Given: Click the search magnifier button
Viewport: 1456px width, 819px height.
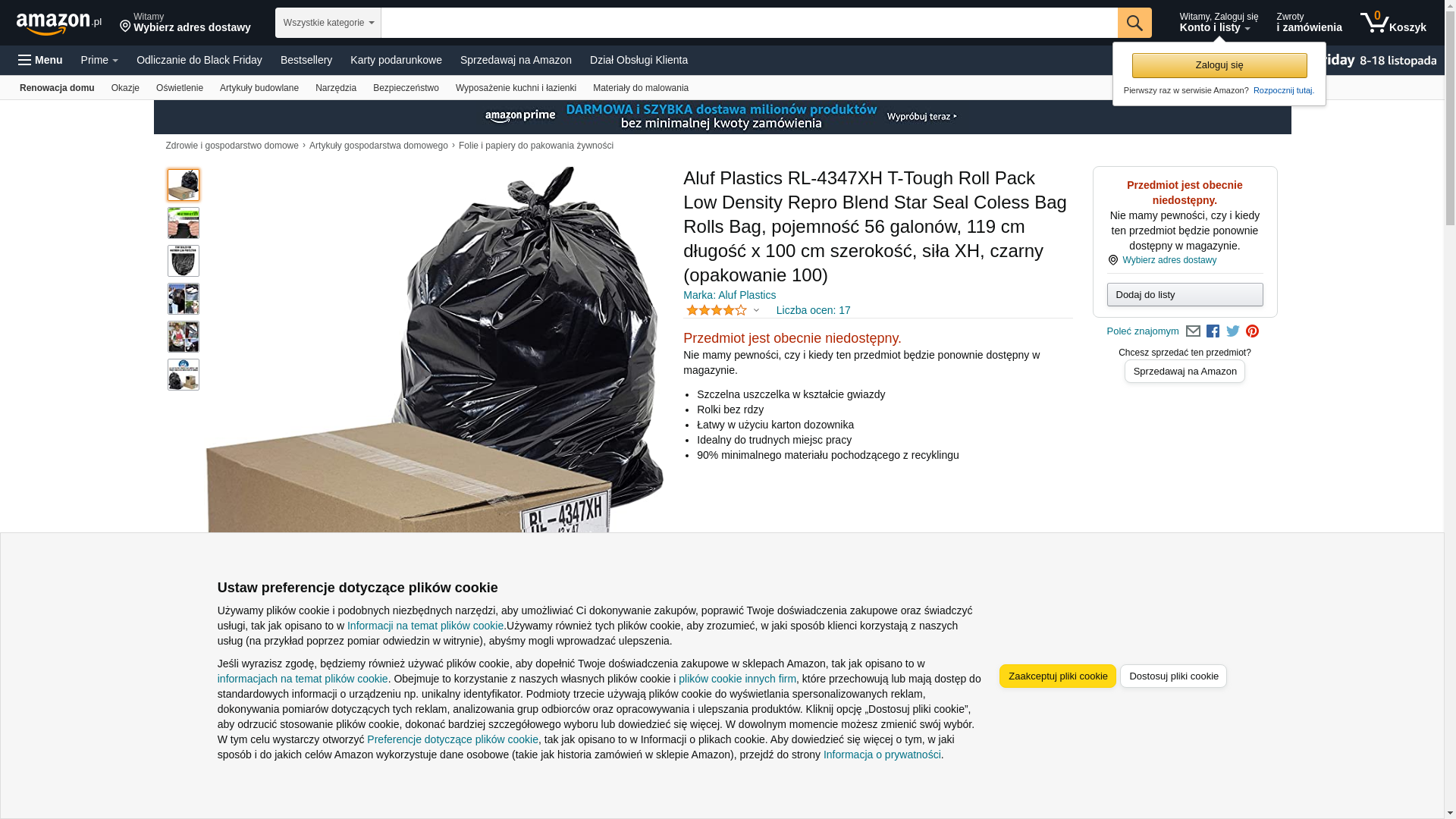Looking at the screenshot, I should coord(1134,23).
